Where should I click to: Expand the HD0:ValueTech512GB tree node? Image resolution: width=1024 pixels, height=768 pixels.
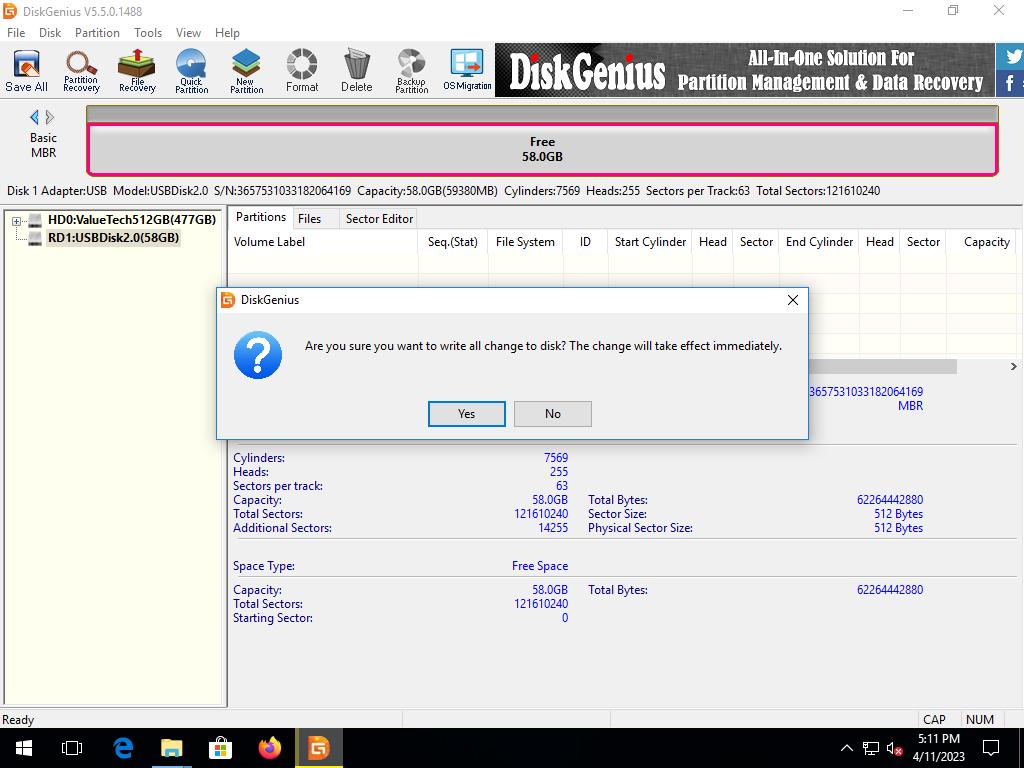click(17, 221)
